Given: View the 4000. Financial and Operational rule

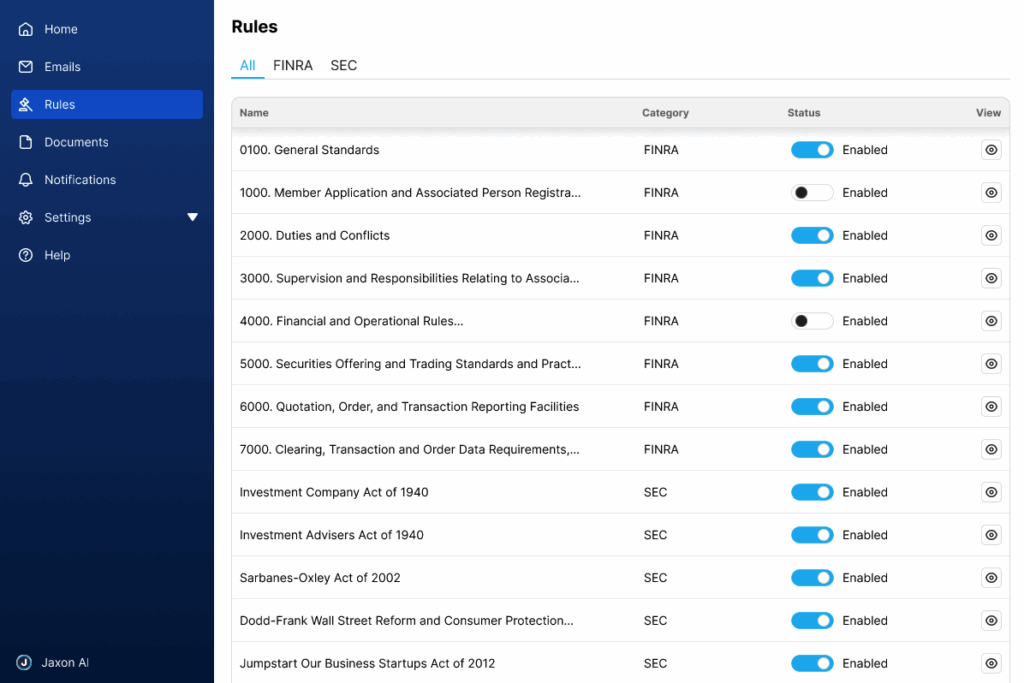Looking at the screenshot, I should 991,321.
